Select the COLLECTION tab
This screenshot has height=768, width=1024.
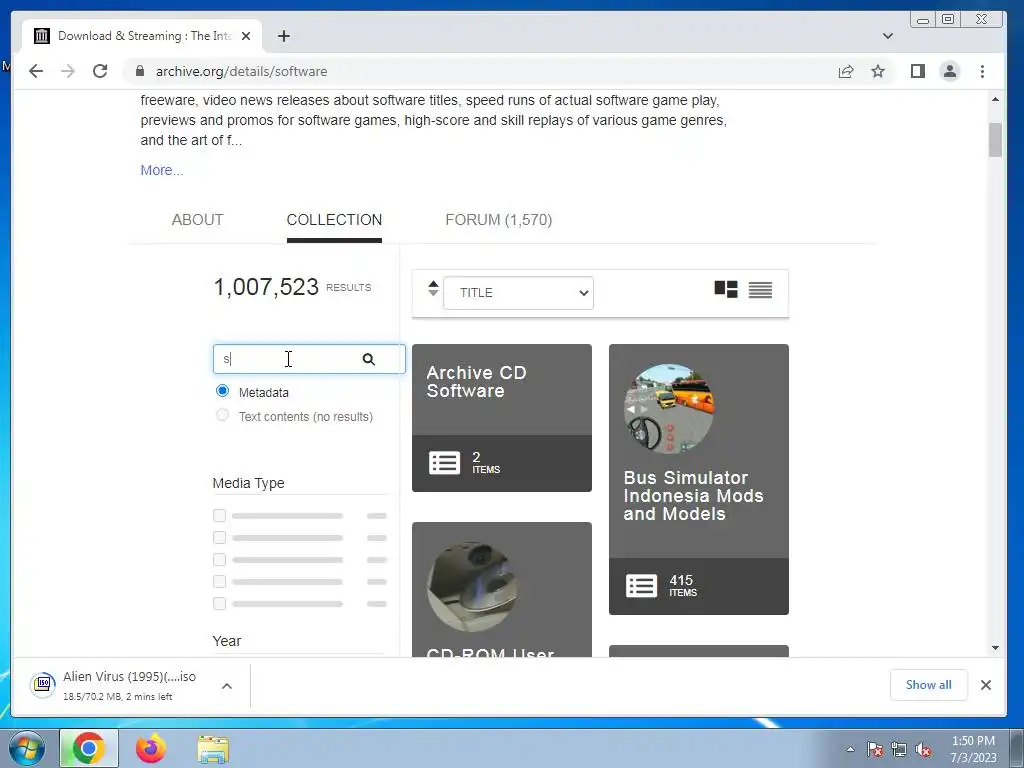coord(334,219)
